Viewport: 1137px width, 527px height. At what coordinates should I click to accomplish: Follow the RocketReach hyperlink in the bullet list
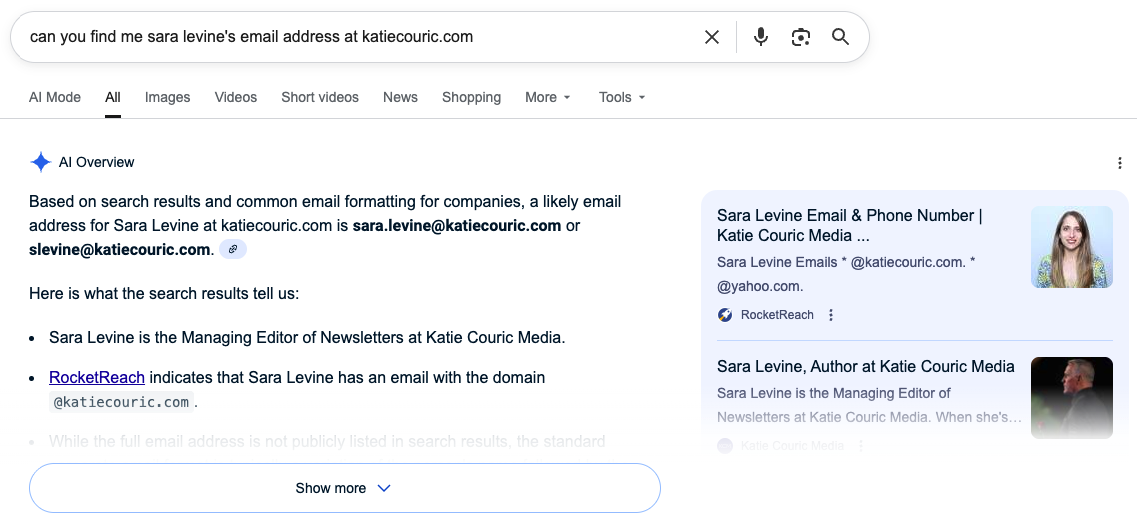97,377
